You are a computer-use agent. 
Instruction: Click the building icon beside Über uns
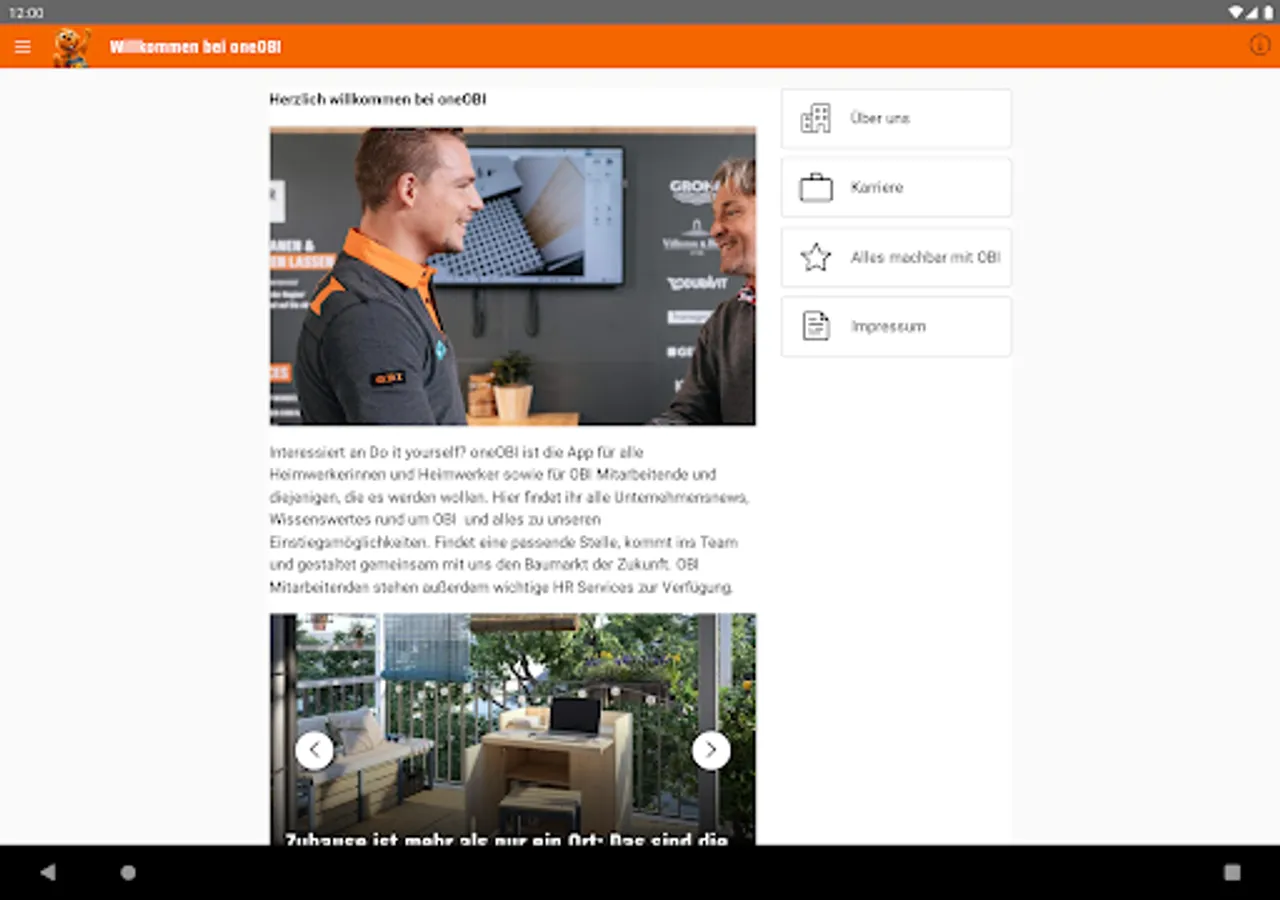815,118
